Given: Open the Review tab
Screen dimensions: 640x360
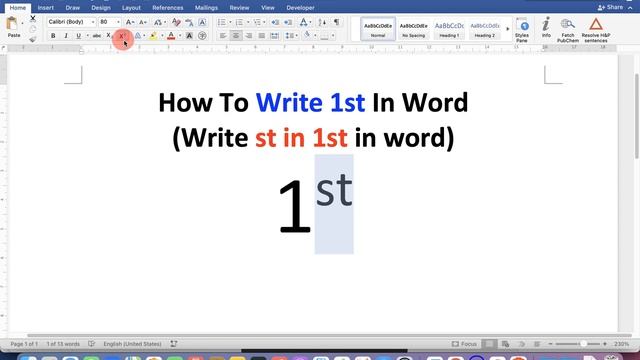Looking at the screenshot, I should (239, 8).
